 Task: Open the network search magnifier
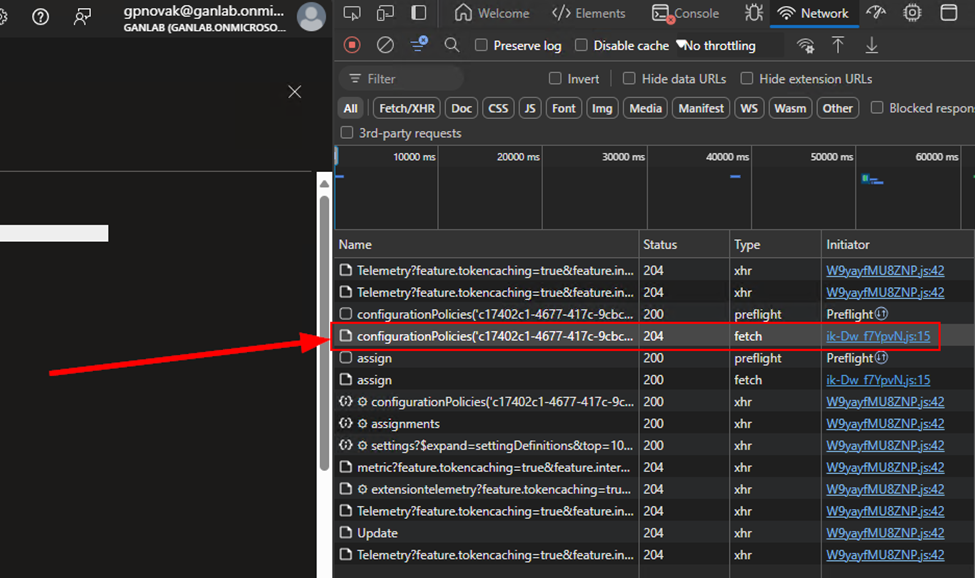pyautogui.click(x=452, y=45)
